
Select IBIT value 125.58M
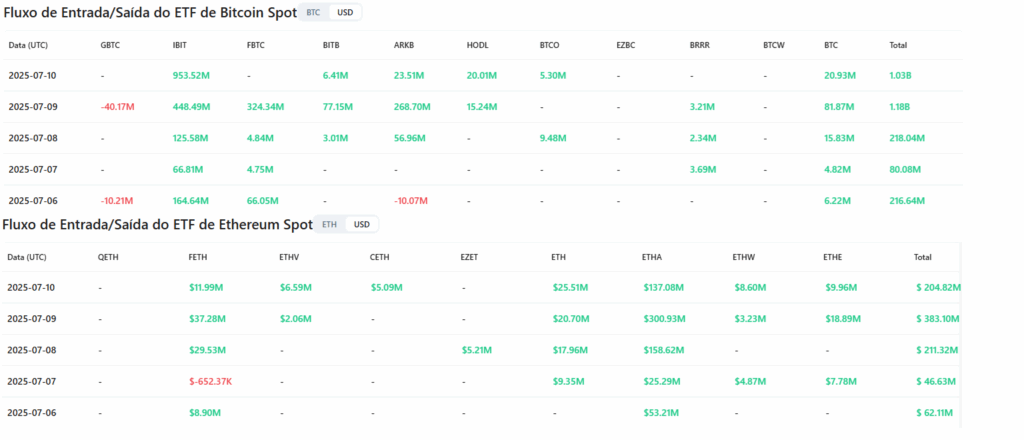click(x=190, y=138)
